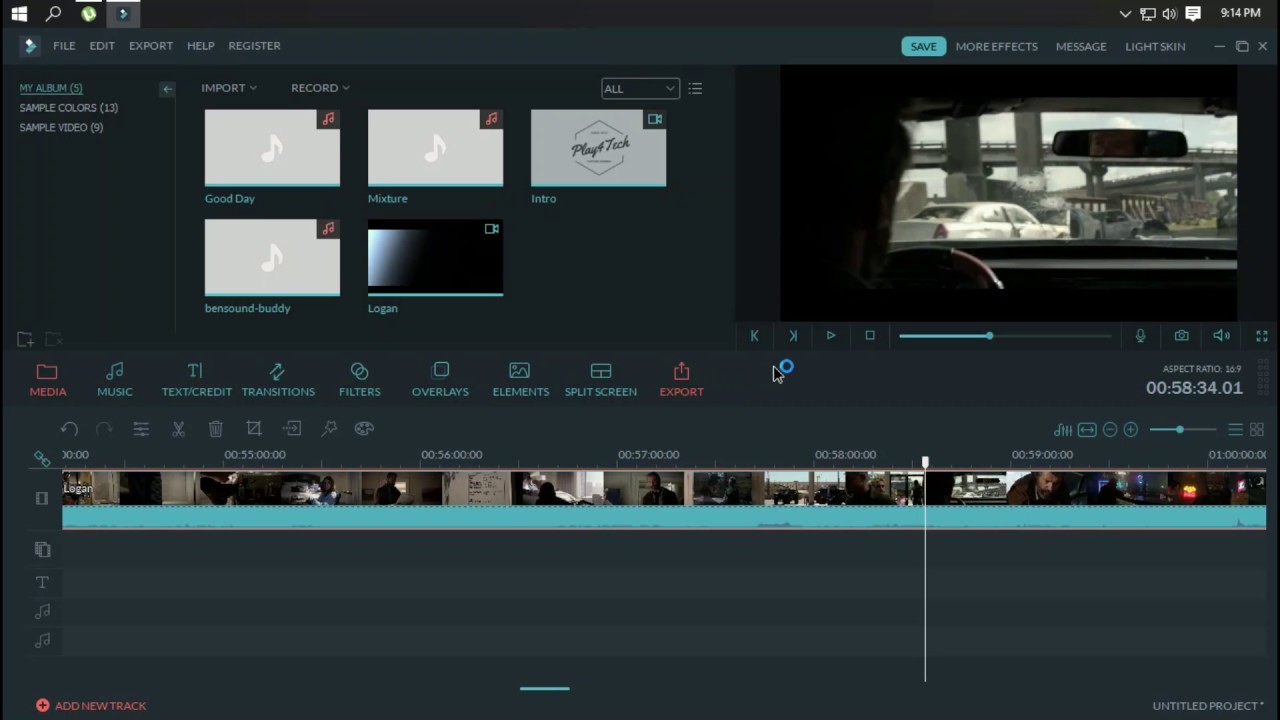
Task: Stop the preview playback
Action: click(x=870, y=336)
